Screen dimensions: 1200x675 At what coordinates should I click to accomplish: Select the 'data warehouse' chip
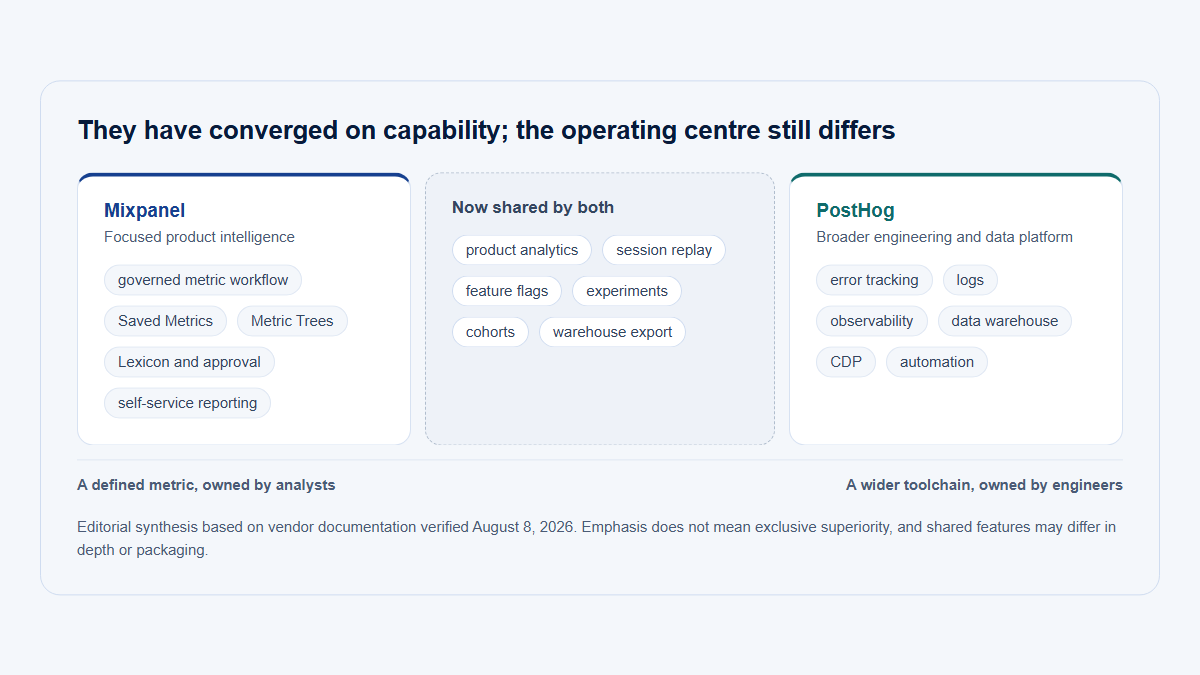(1005, 321)
